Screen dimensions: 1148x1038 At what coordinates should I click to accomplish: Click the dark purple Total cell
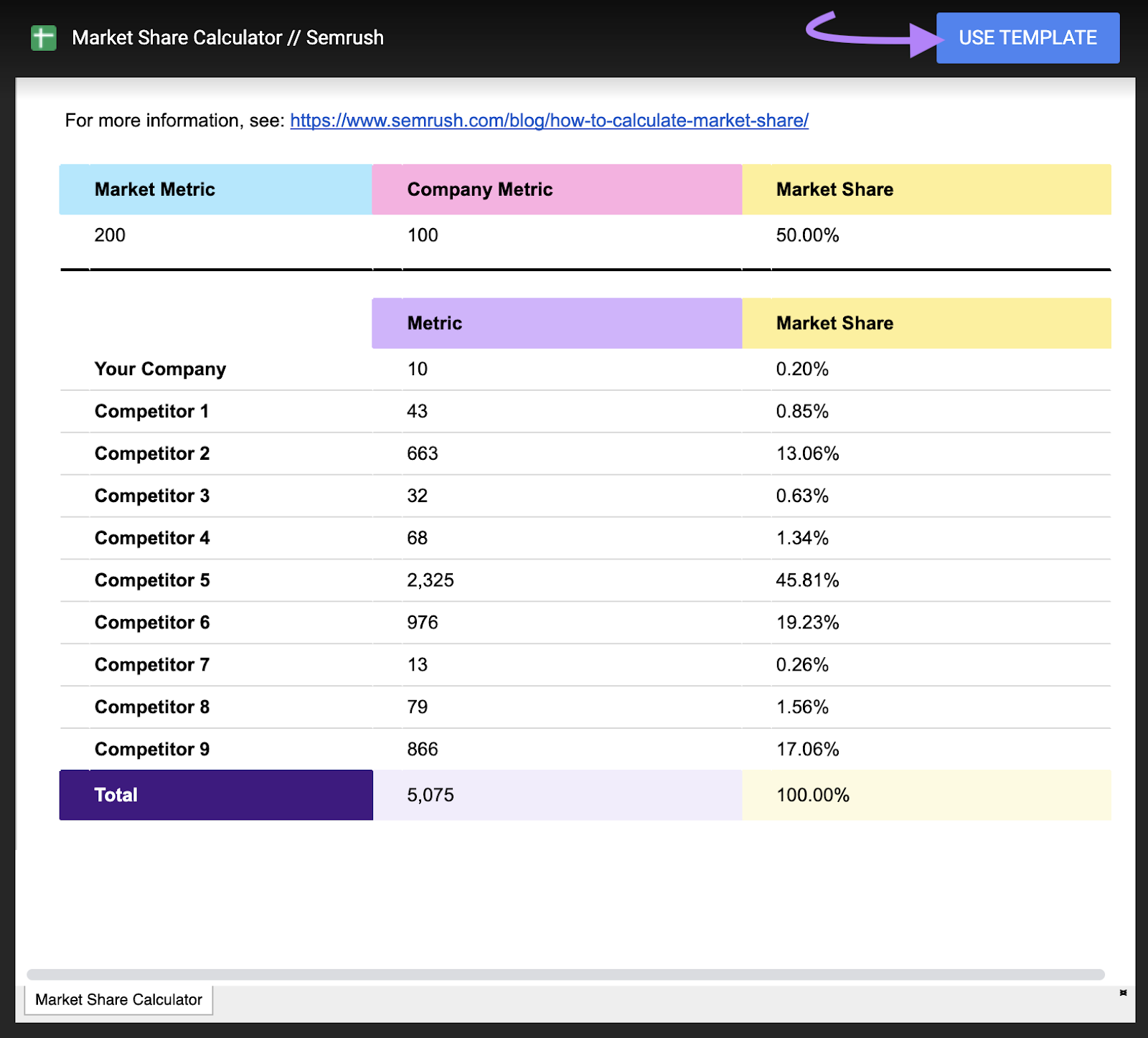(x=215, y=794)
